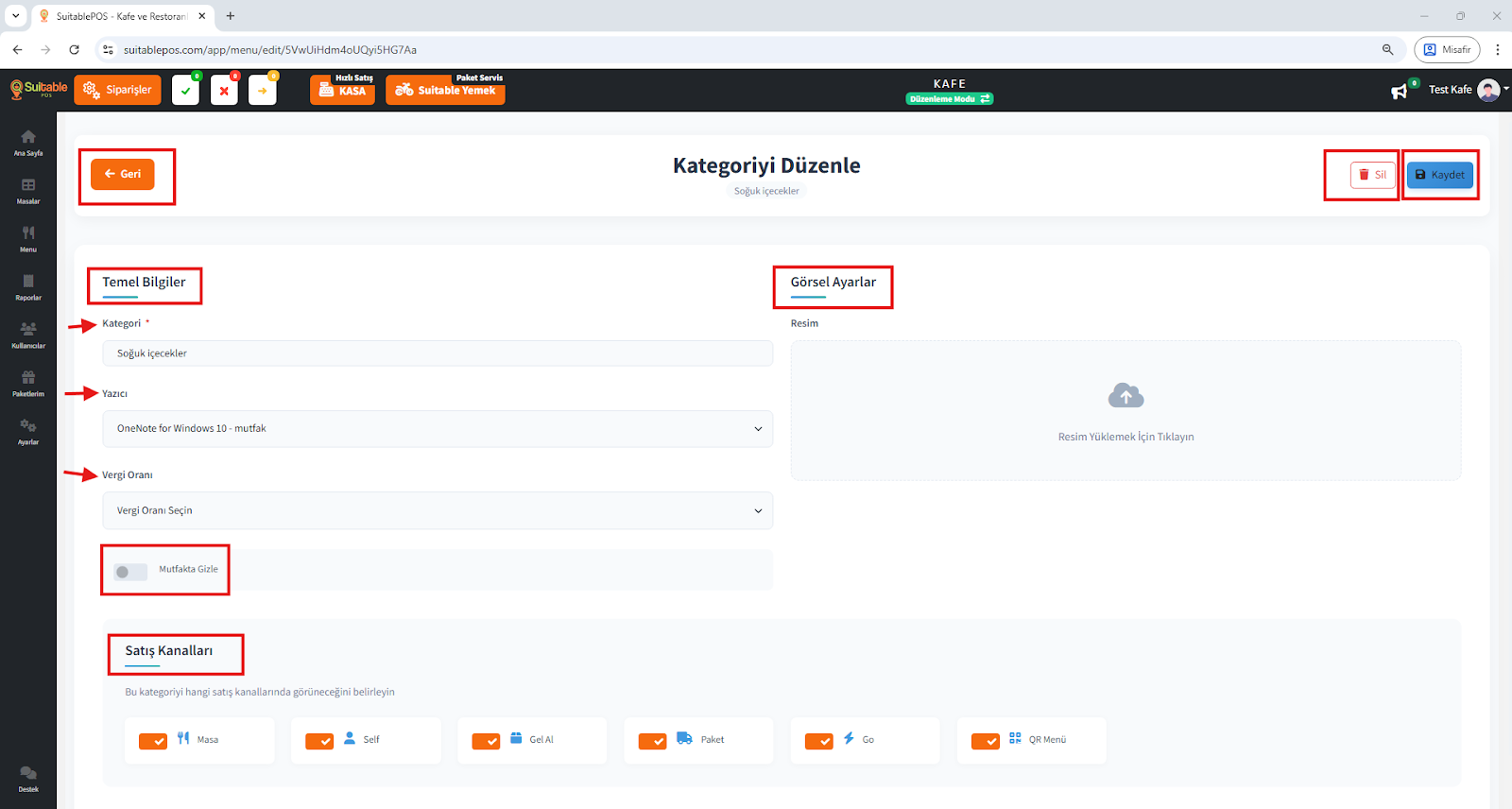Click the Geri back button
This screenshot has height=809, width=1512.
(x=123, y=174)
